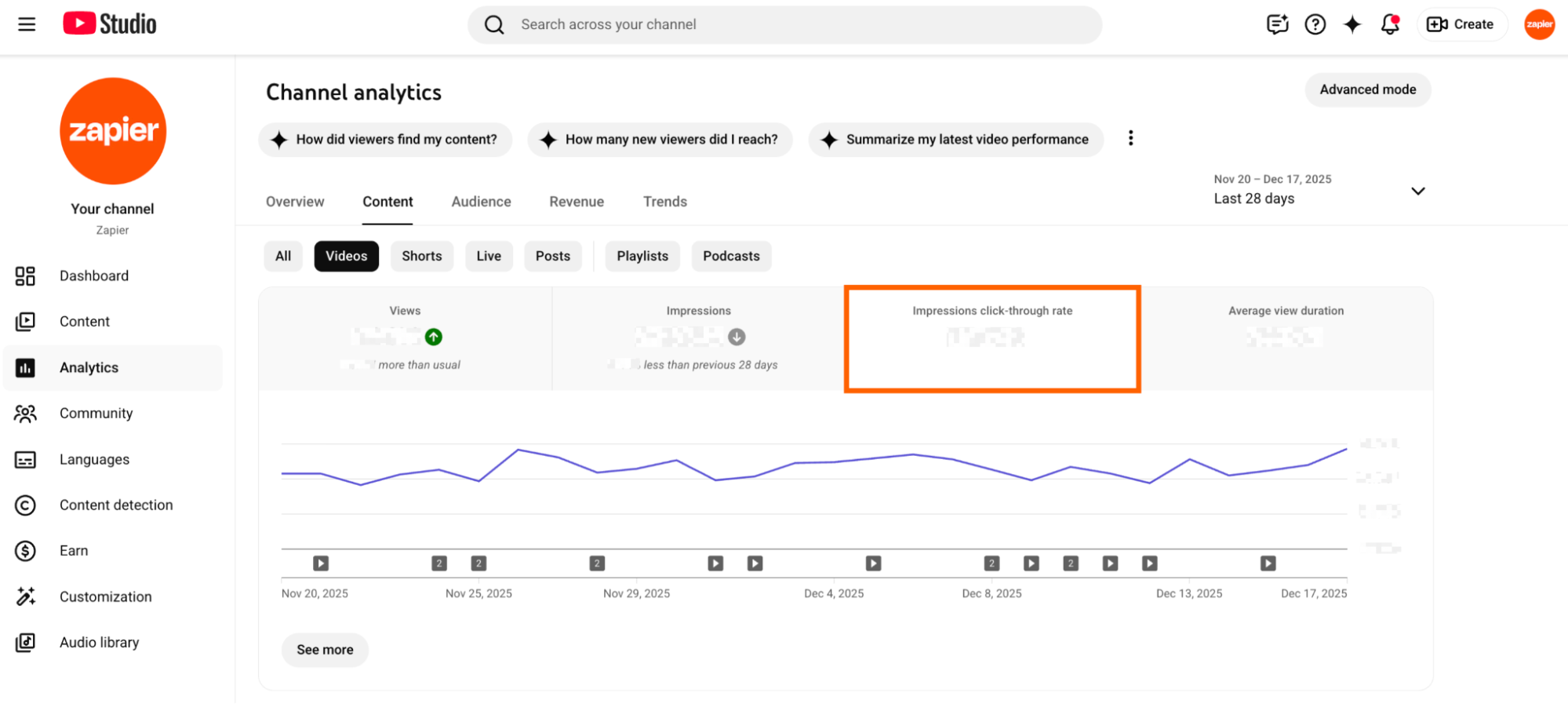Open the help question mark icon
Screen dimensions: 1568x704
[1315, 24]
